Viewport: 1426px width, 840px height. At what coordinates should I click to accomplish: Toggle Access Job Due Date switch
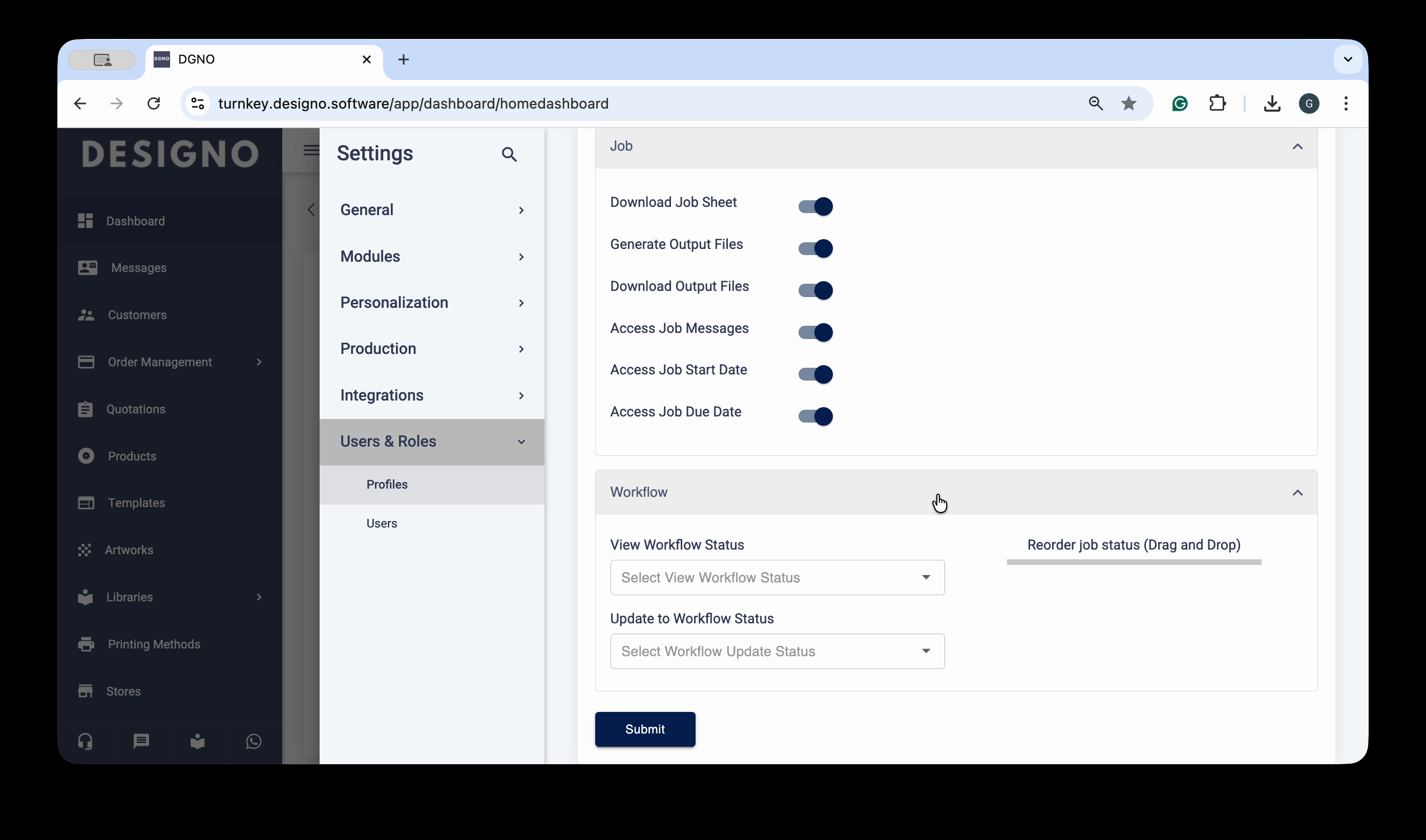click(815, 415)
